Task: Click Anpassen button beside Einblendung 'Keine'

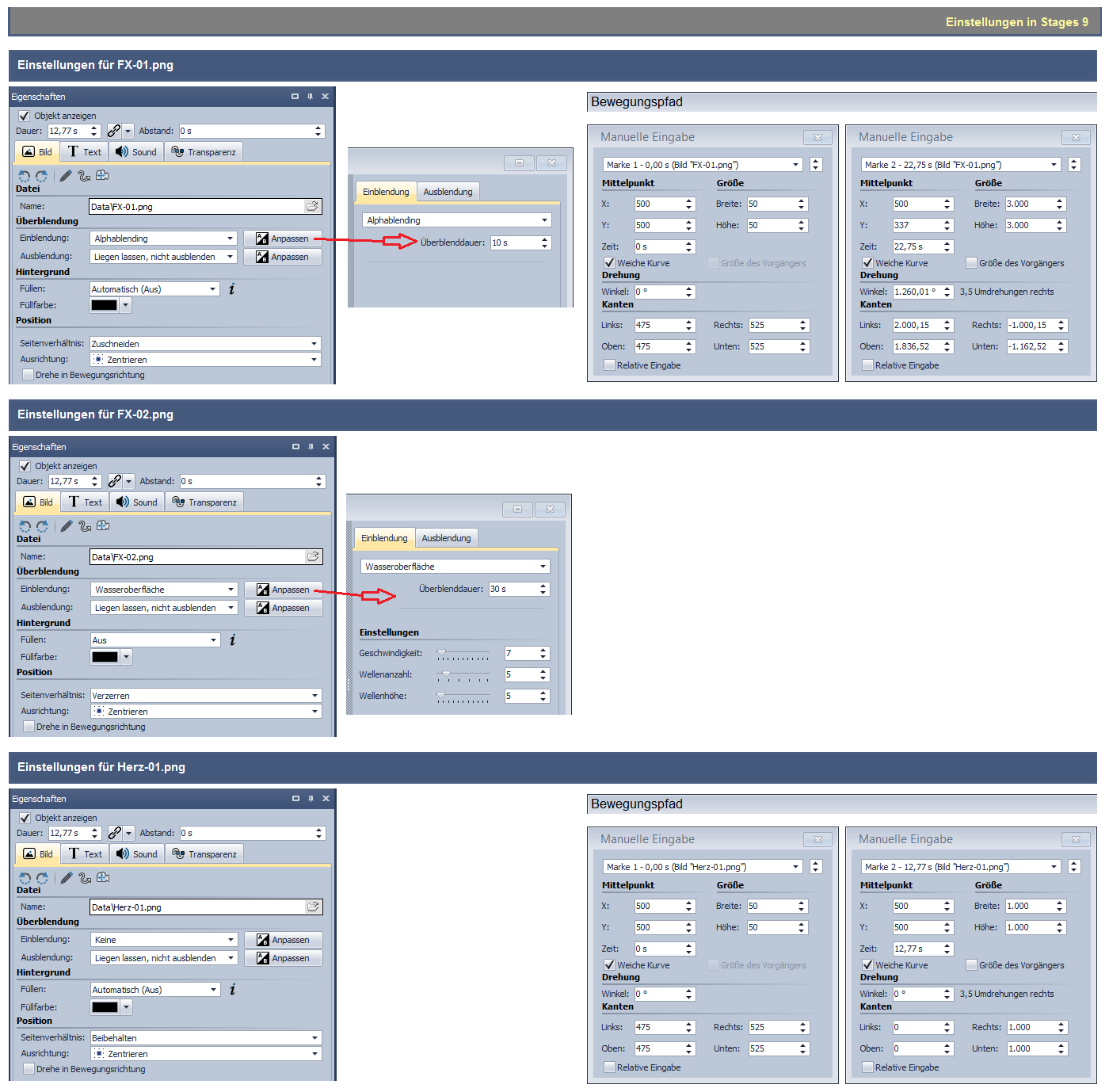Action: click(284, 940)
